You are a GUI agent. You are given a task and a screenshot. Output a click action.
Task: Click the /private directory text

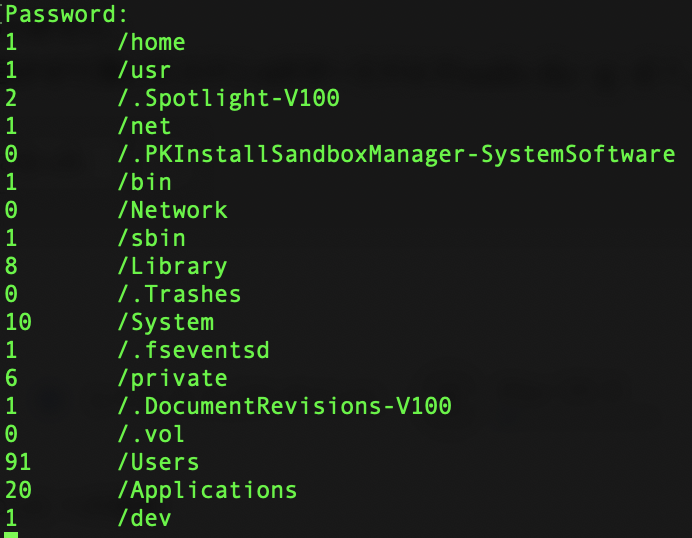pos(172,378)
